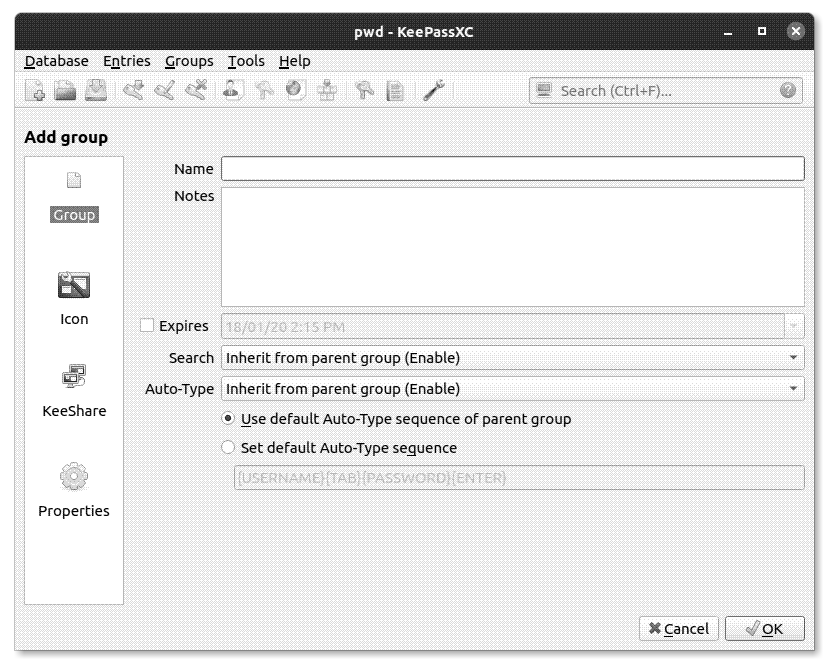Click the Copy password key icon
The width and height of the screenshot is (833, 669).
[x=264, y=90]
